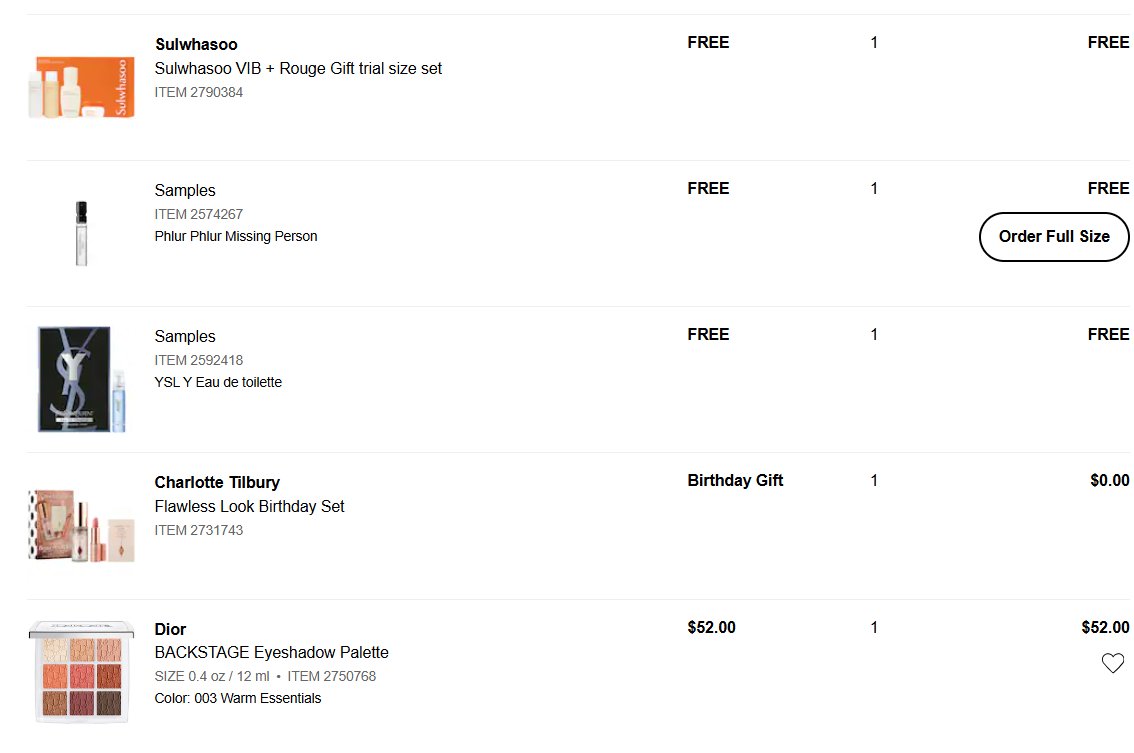Viewport: 1134px width, 753px height.
Task: Click the YSL Y sample image
Action: point(82,379)
